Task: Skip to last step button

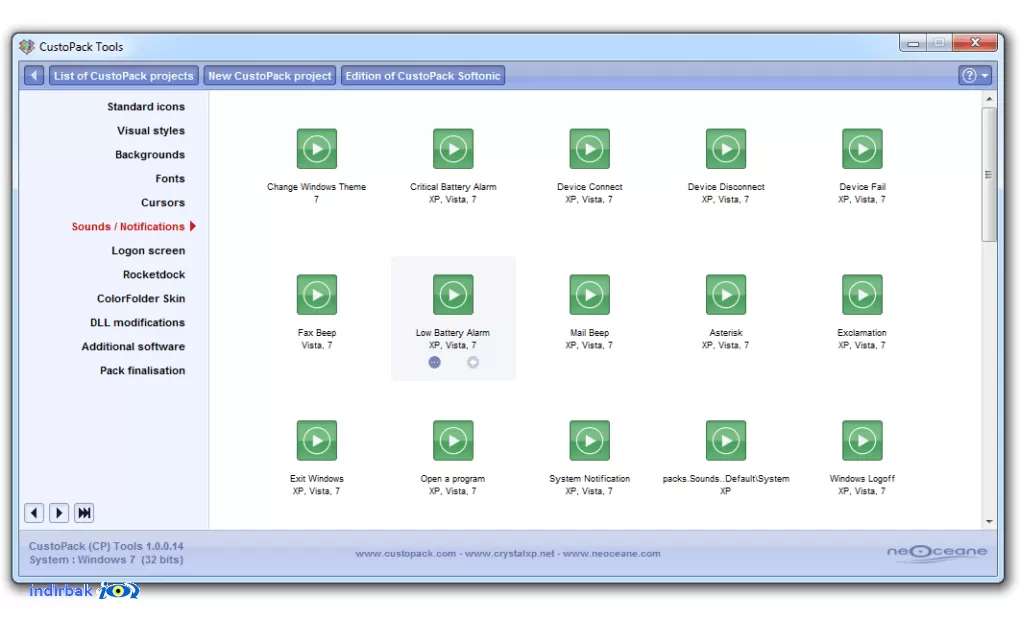Action: [84, 513]
